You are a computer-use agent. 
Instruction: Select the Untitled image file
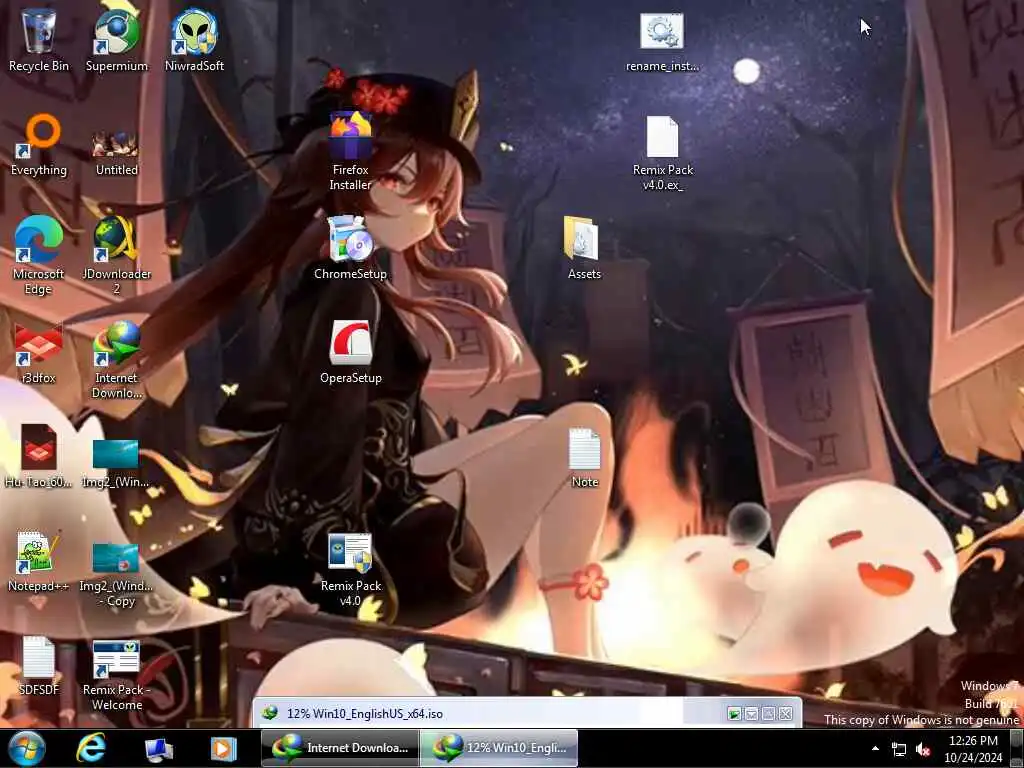click(x=117, y=153)
